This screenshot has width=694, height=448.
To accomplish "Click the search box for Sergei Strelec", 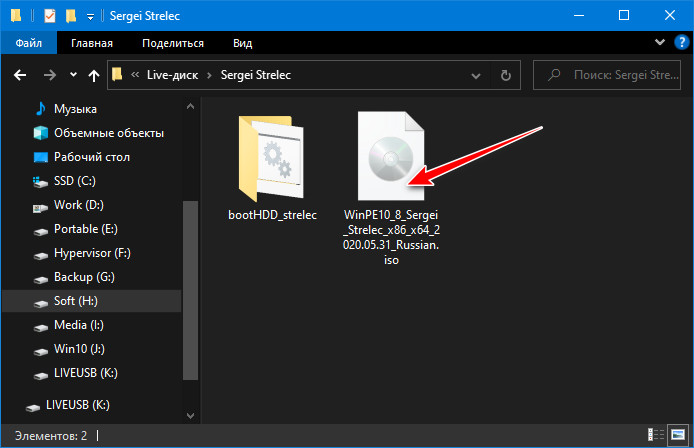I will click(x=607, y=75).
